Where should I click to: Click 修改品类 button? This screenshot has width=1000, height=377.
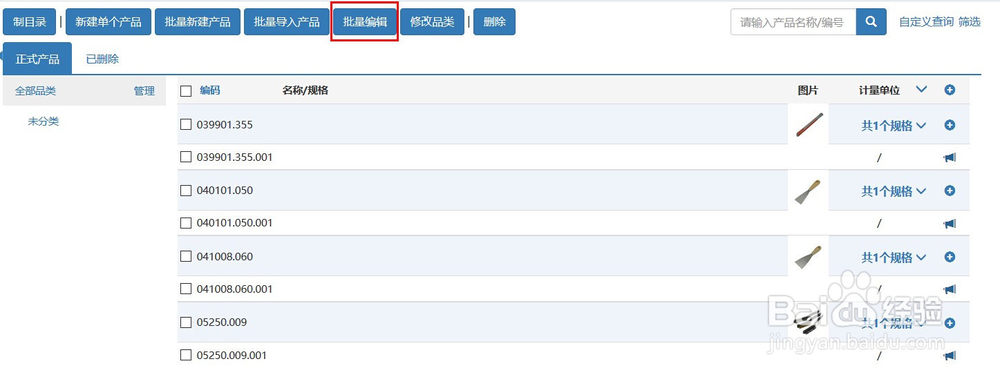coord(432,22)
